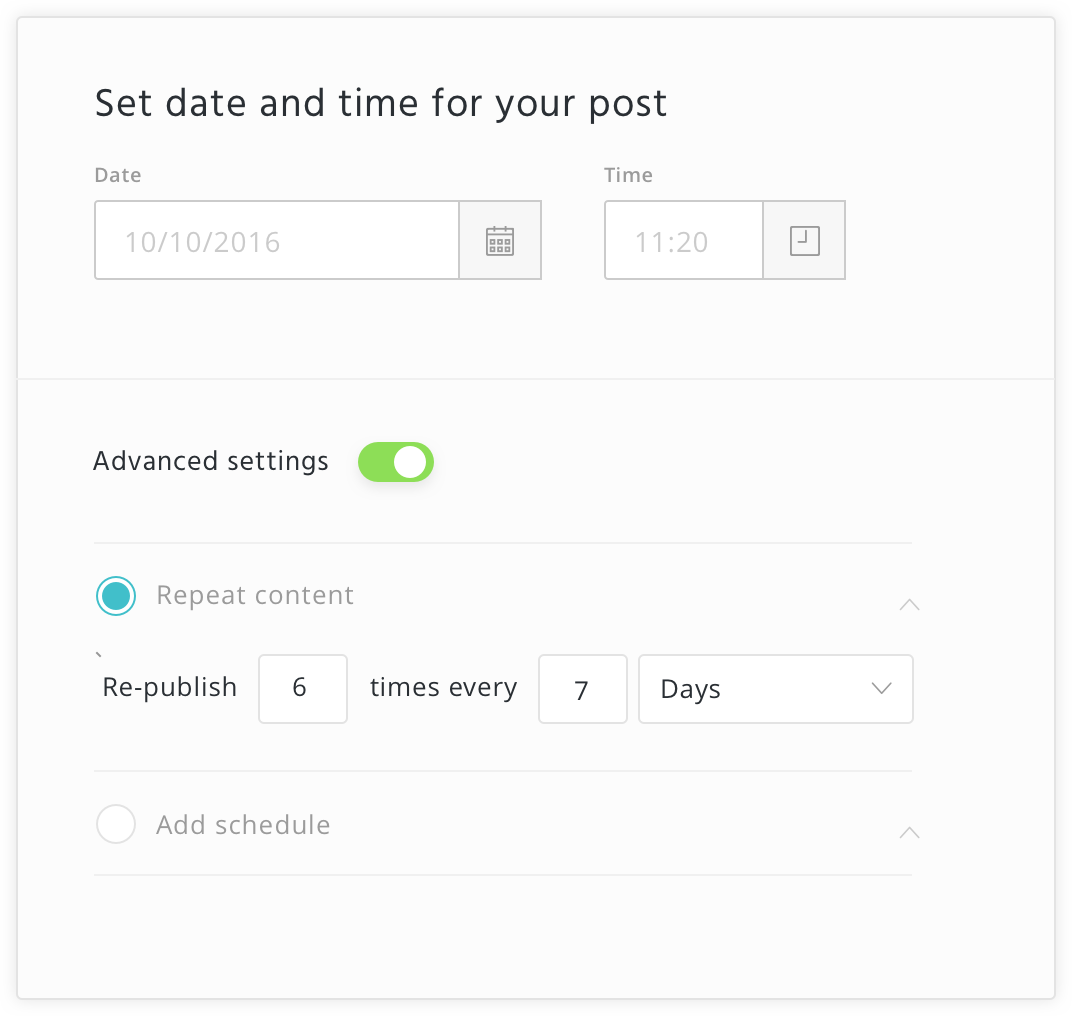Click the Set date and time heading
Screen dimensions: 1072x1016
pyautogui.click(x=380, y=102)
